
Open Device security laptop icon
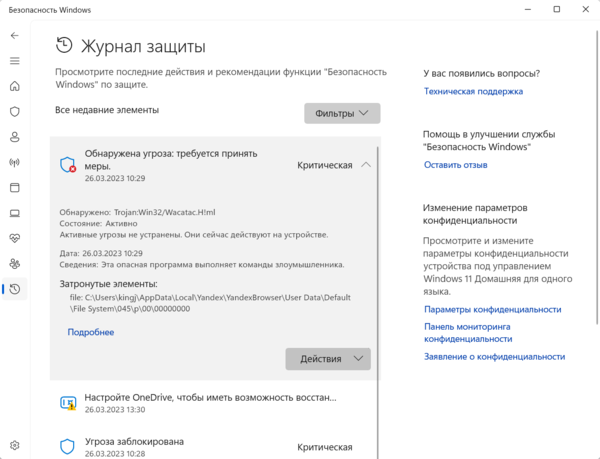15,213
